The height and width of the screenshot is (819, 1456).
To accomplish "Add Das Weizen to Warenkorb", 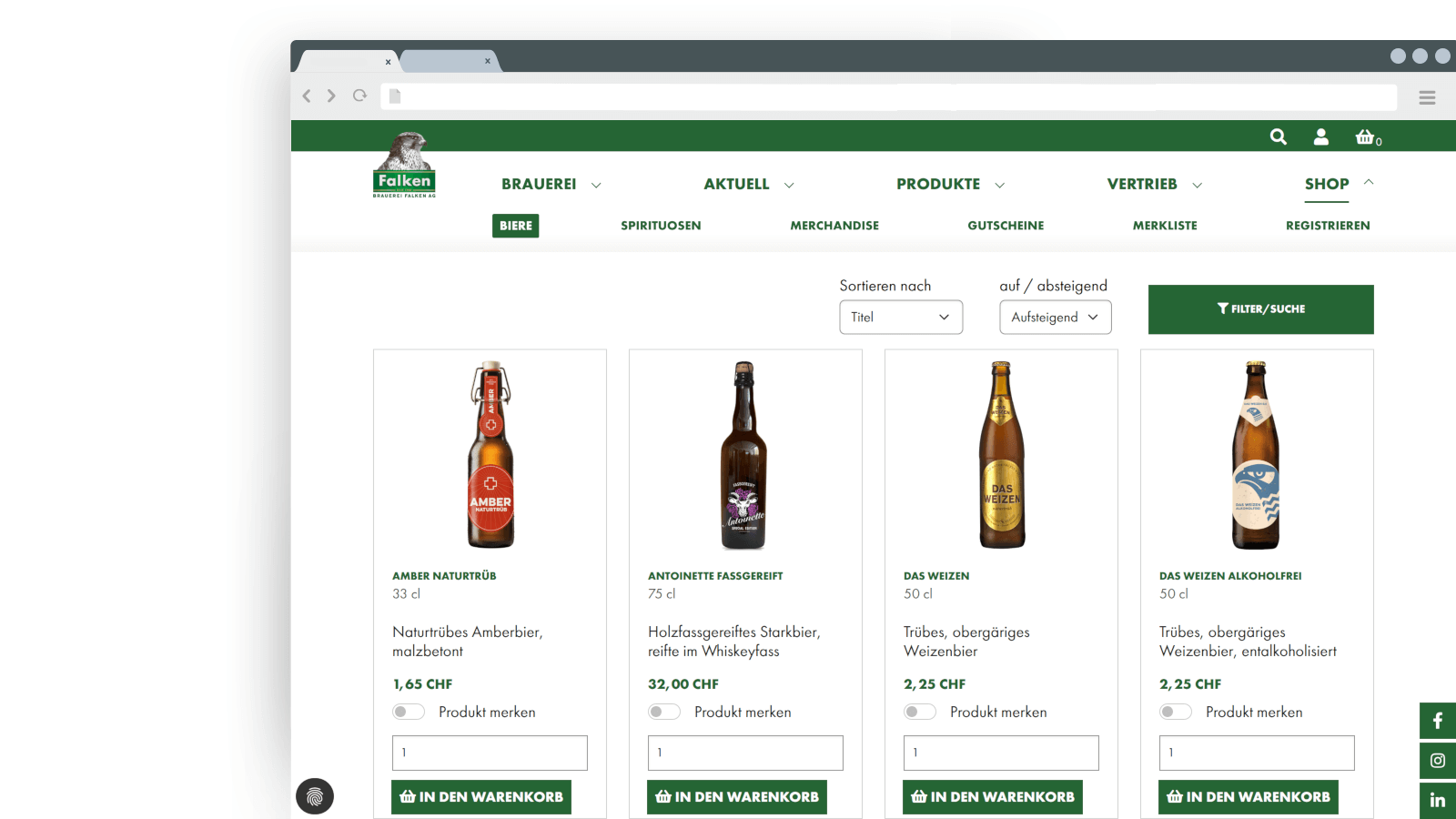I will point(993,797).
